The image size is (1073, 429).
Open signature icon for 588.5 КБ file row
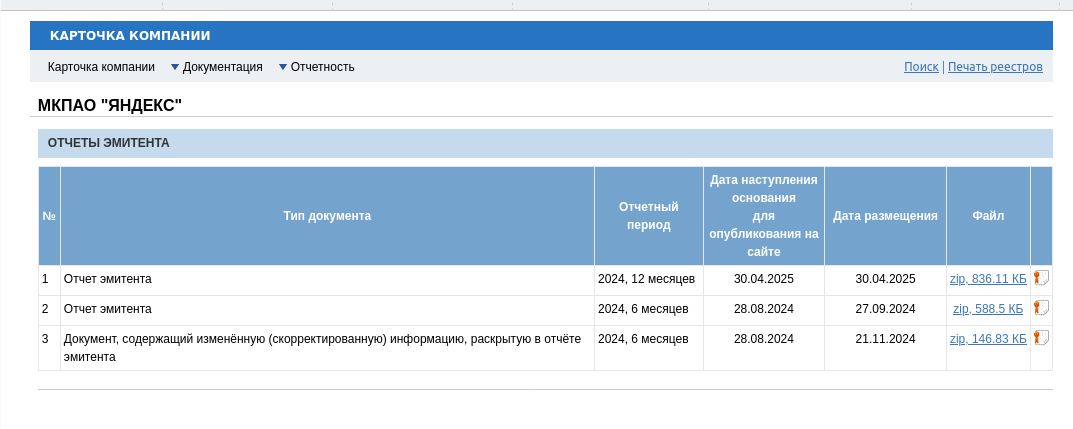point(1041,308)
